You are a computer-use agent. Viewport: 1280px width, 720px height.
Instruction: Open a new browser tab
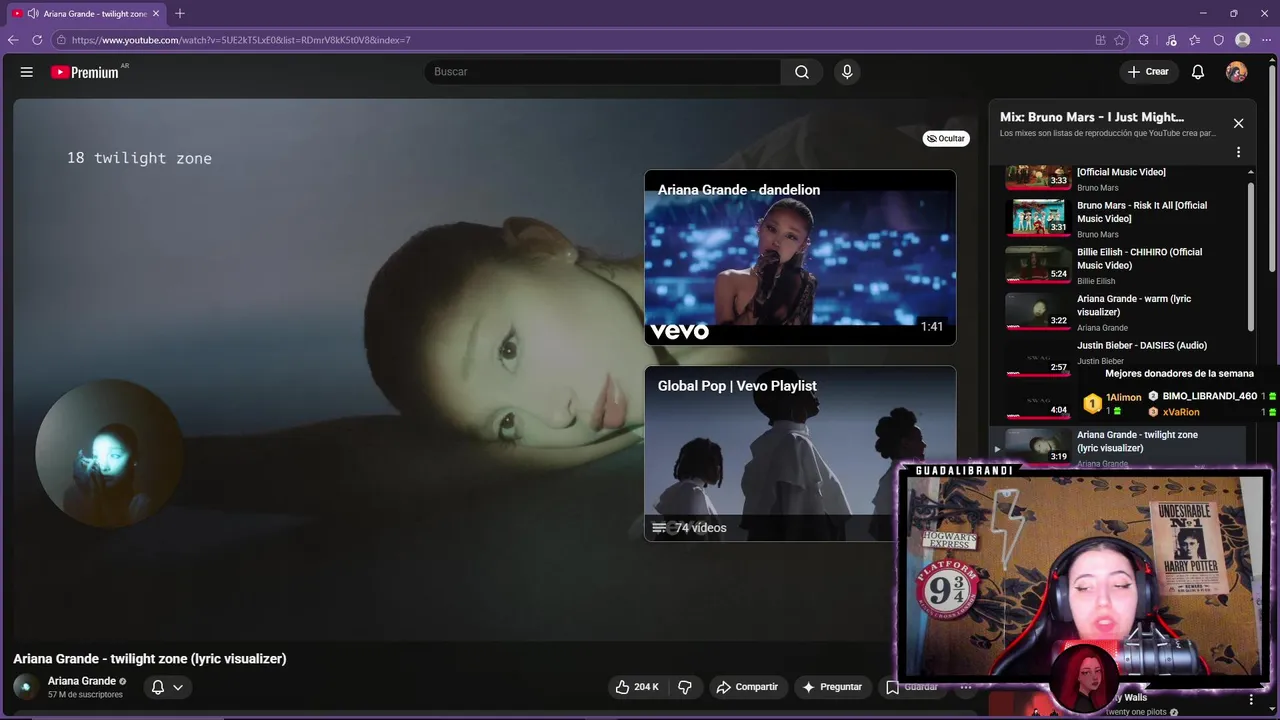(x=180, y=13)
